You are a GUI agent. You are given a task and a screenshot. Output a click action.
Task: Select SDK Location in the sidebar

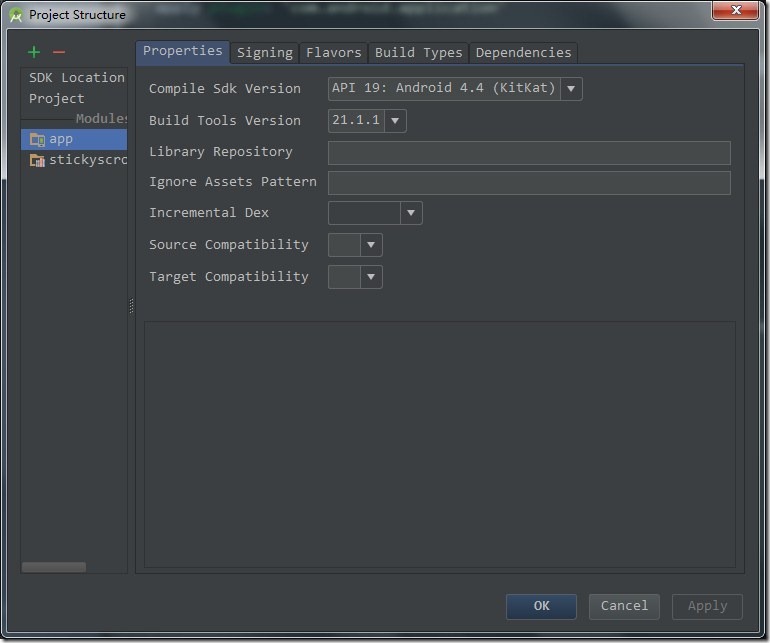(x=76, y=77)
